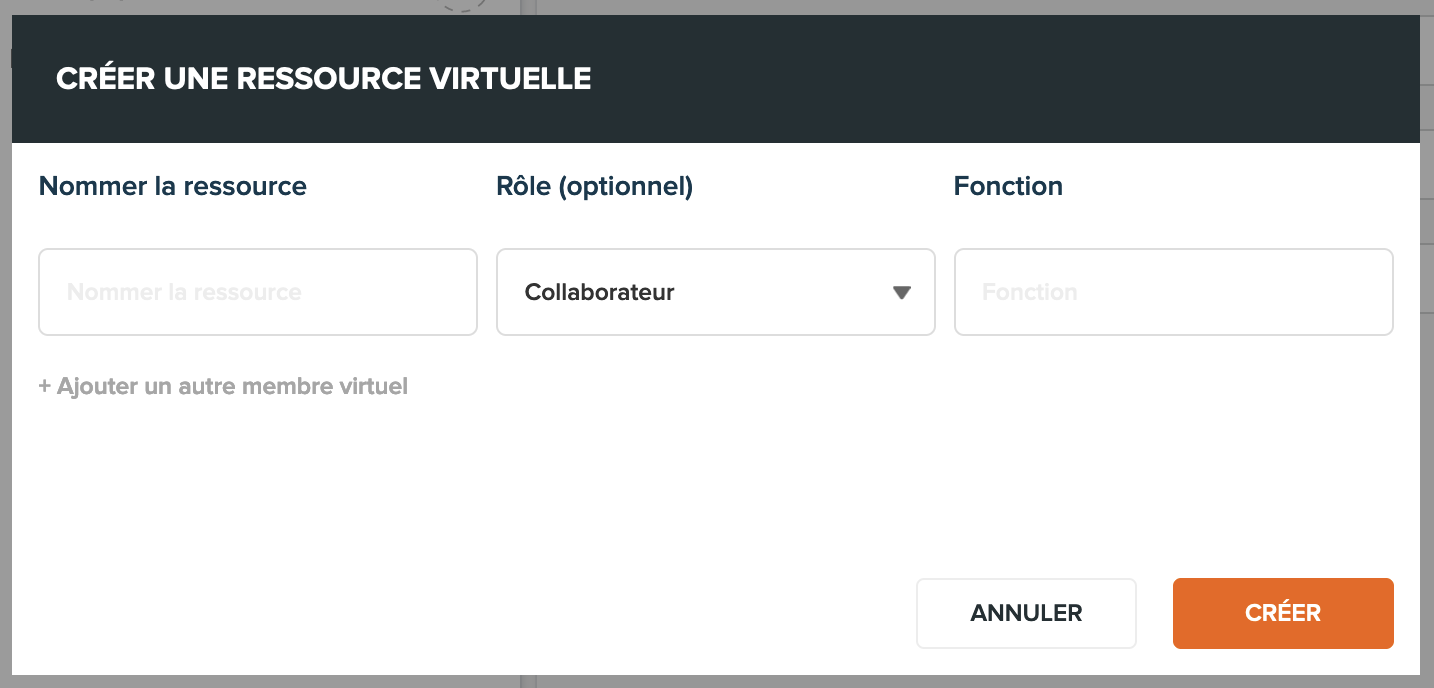Click the dashed circle icon above the dialog
The width and height of the screenshot is (1434, 688).
coord(463,5)
